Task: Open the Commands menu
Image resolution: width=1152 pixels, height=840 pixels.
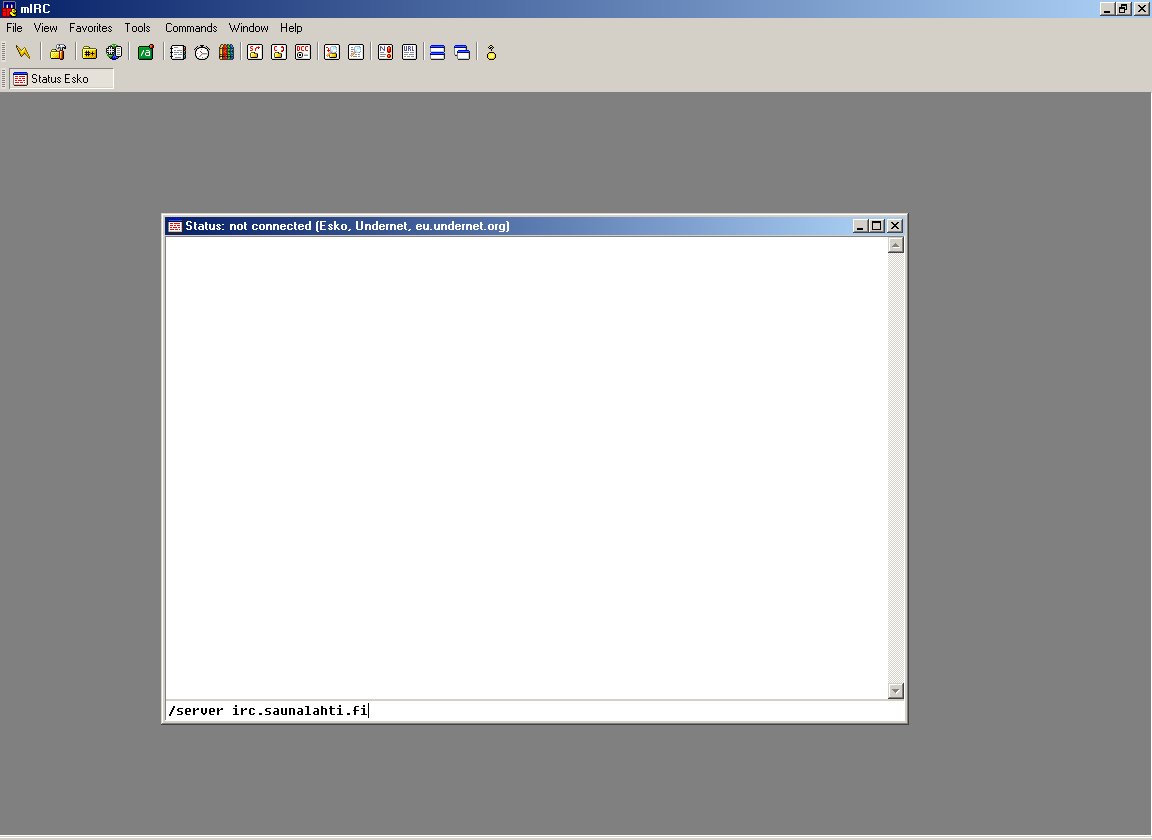Action: tap(191, 28)
